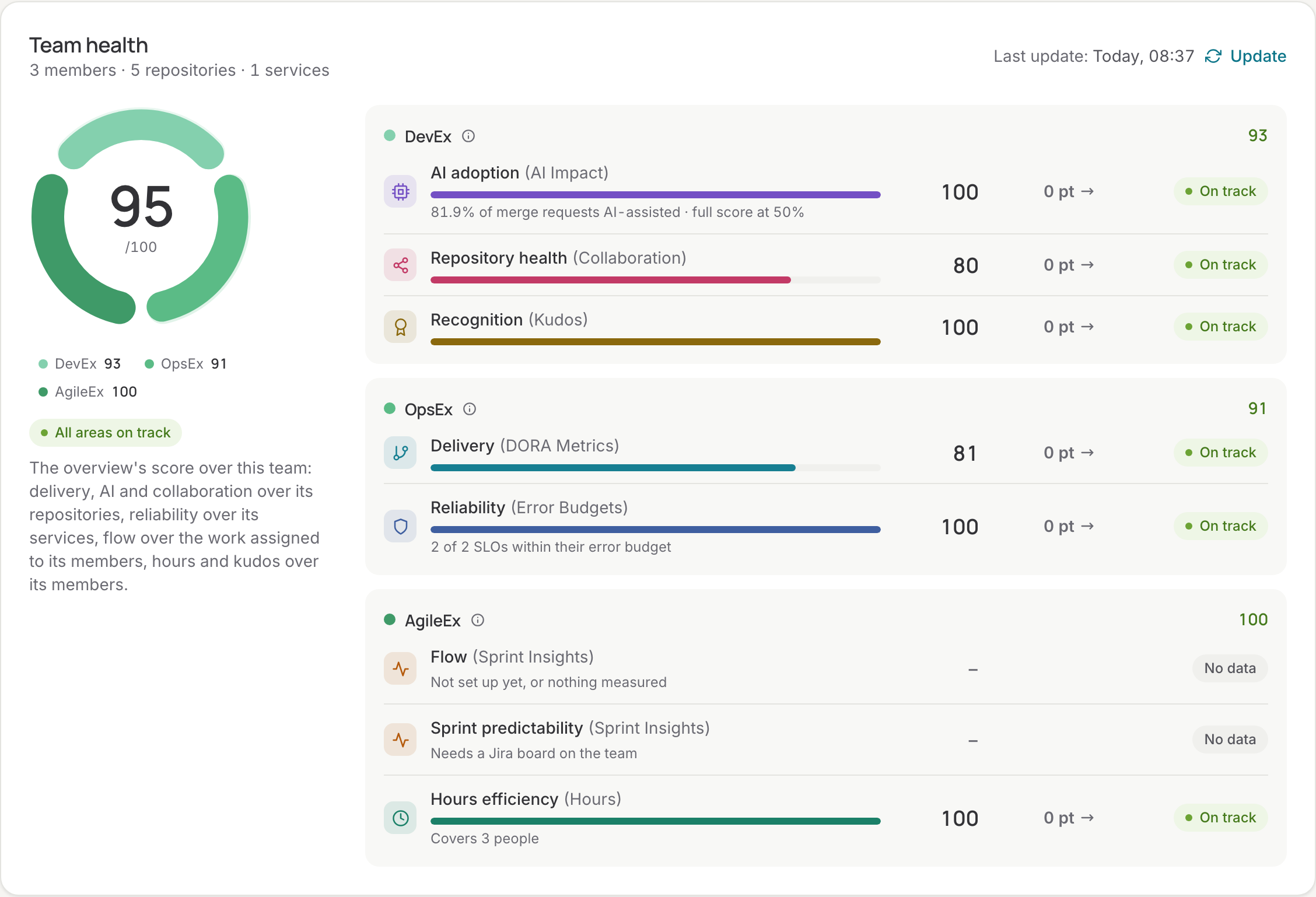
Task: Click the AI adoption progress bar
Action: [656, 195]
